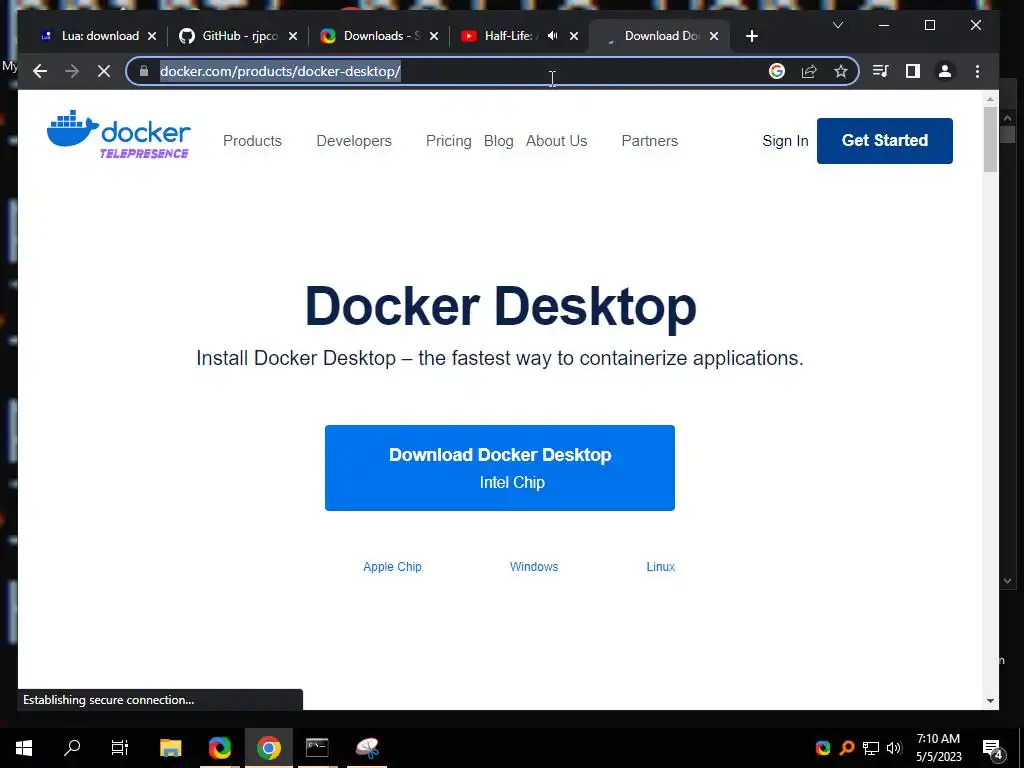Open the About Us menu
The height and width of the screenshot is (768, 1024).
(556, 141)
